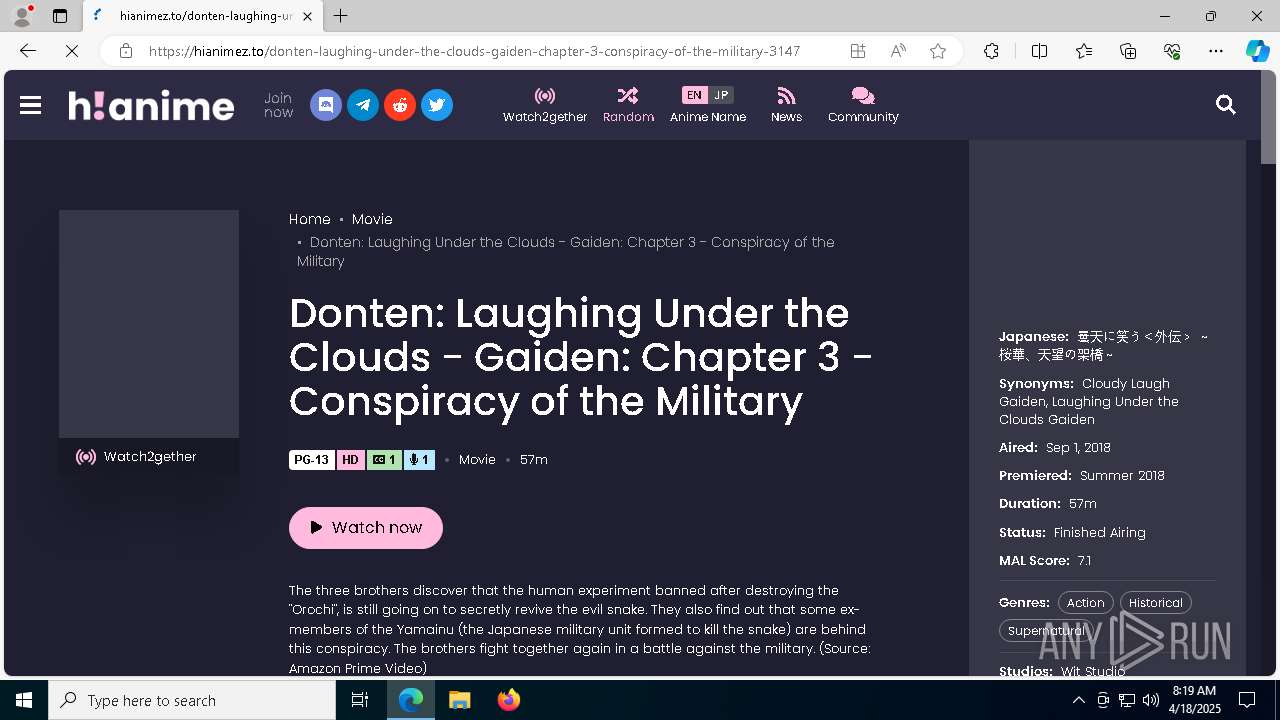Select the Supernatural genre tag

(x=1046, y=631)
